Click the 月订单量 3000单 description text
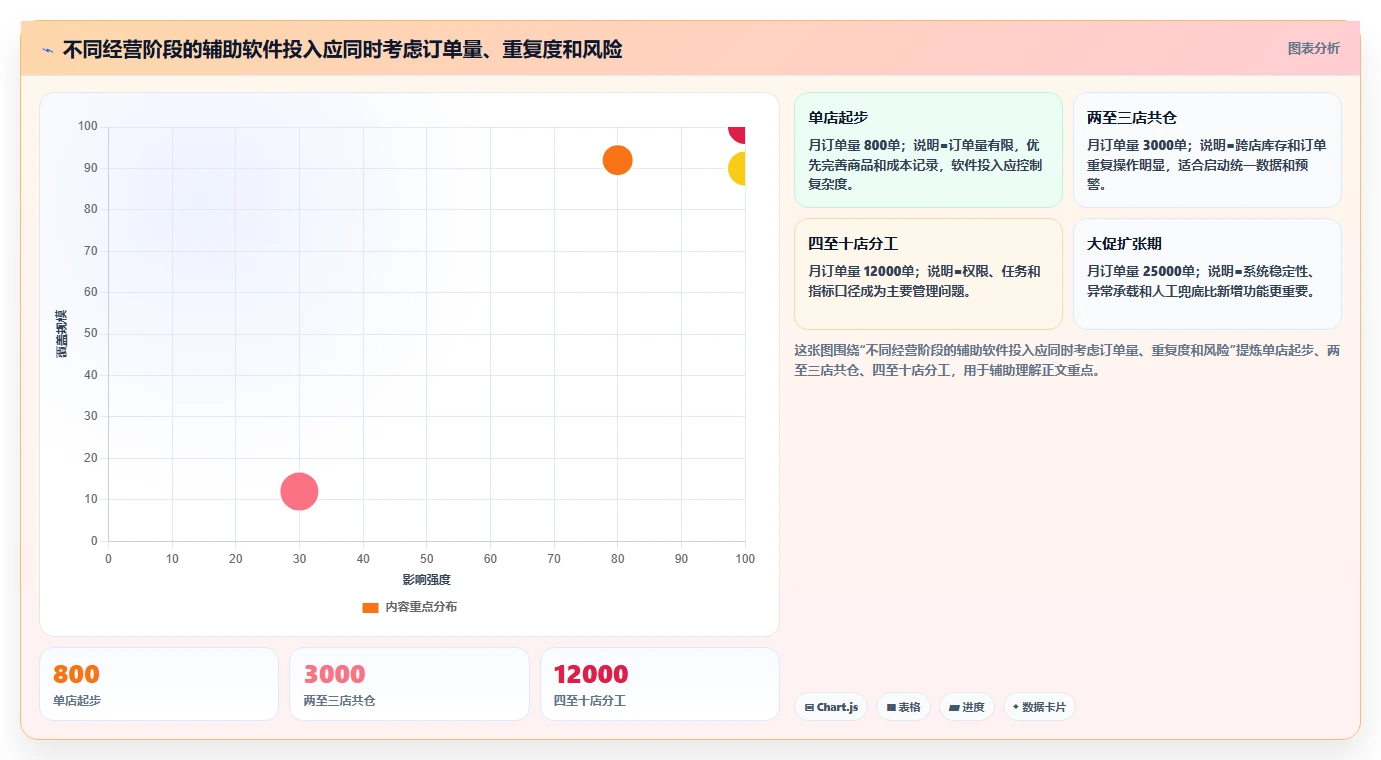Viewport: 1381px width, 760px height. (1206, 165)
